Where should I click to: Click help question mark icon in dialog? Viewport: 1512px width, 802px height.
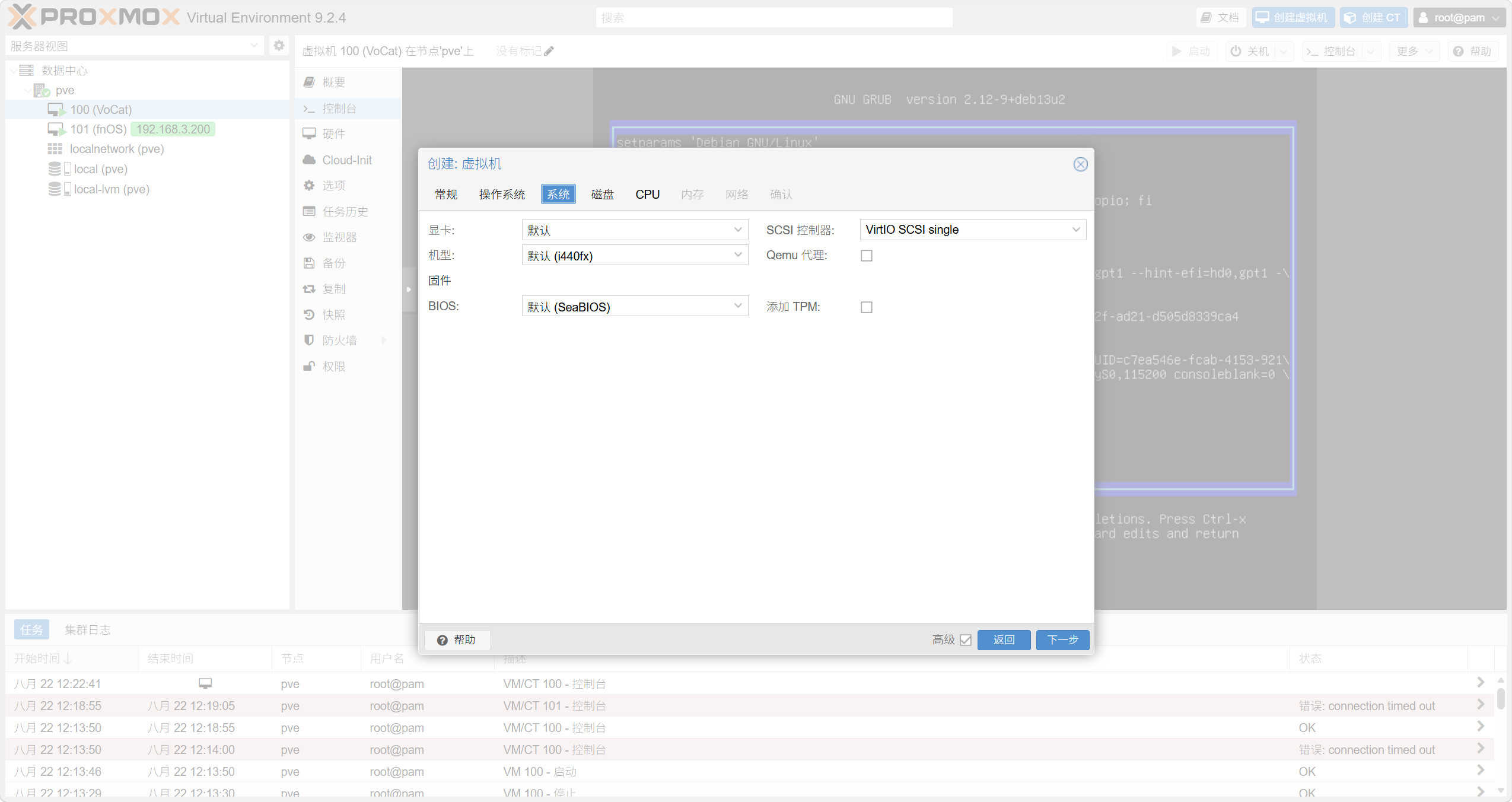click(442, 640)
